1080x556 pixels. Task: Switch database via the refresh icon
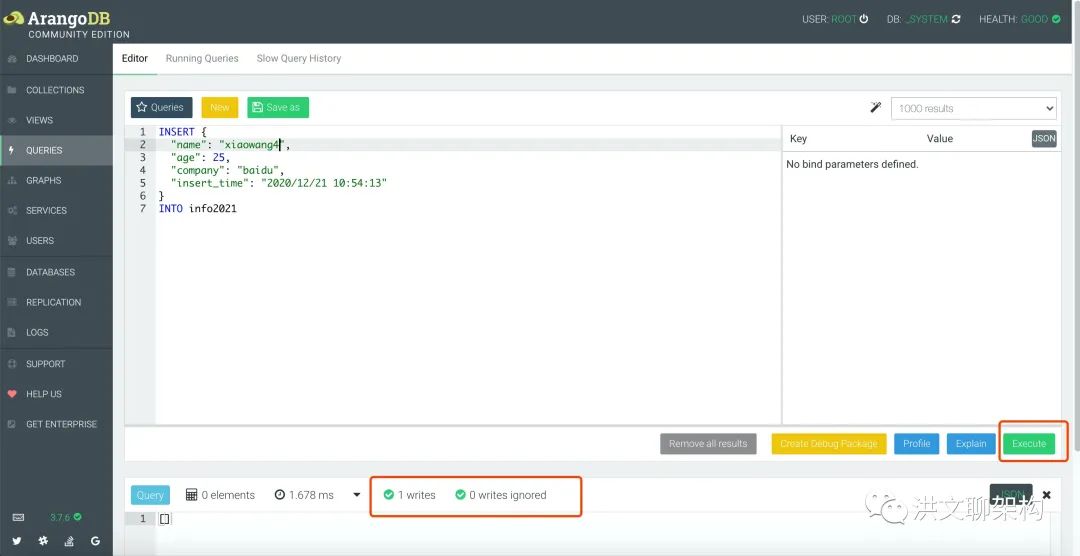[x=955, y=19]
